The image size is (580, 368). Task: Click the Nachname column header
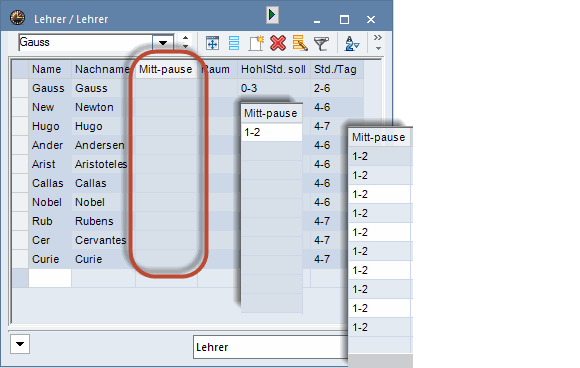coord(102,69)
